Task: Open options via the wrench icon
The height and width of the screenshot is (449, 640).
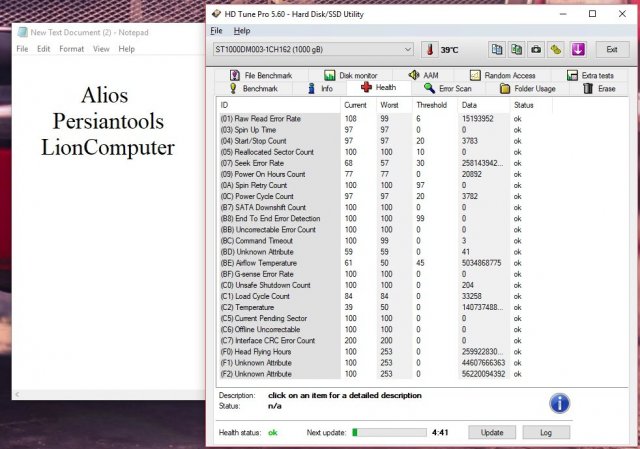Action: (556, 49)
